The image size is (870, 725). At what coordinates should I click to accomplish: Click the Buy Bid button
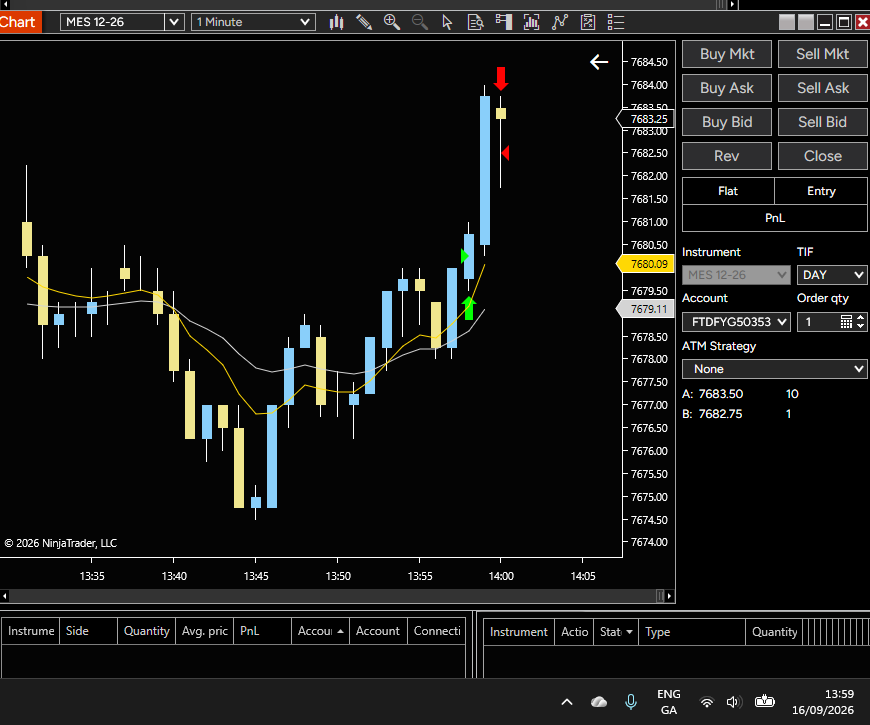[727, 122]
